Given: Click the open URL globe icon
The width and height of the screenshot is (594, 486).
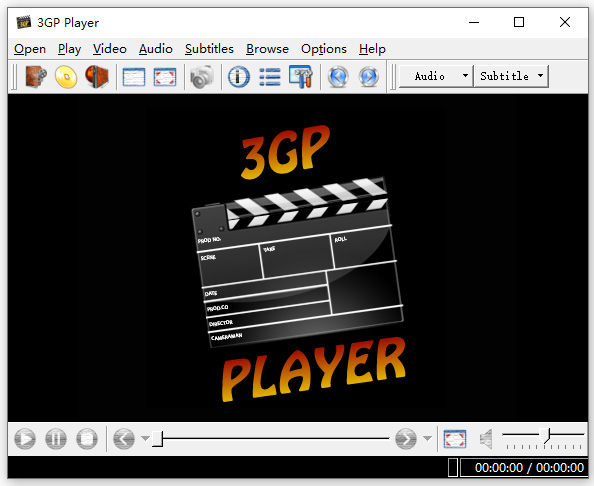Looking at the screenshot, I should [97, 77].
